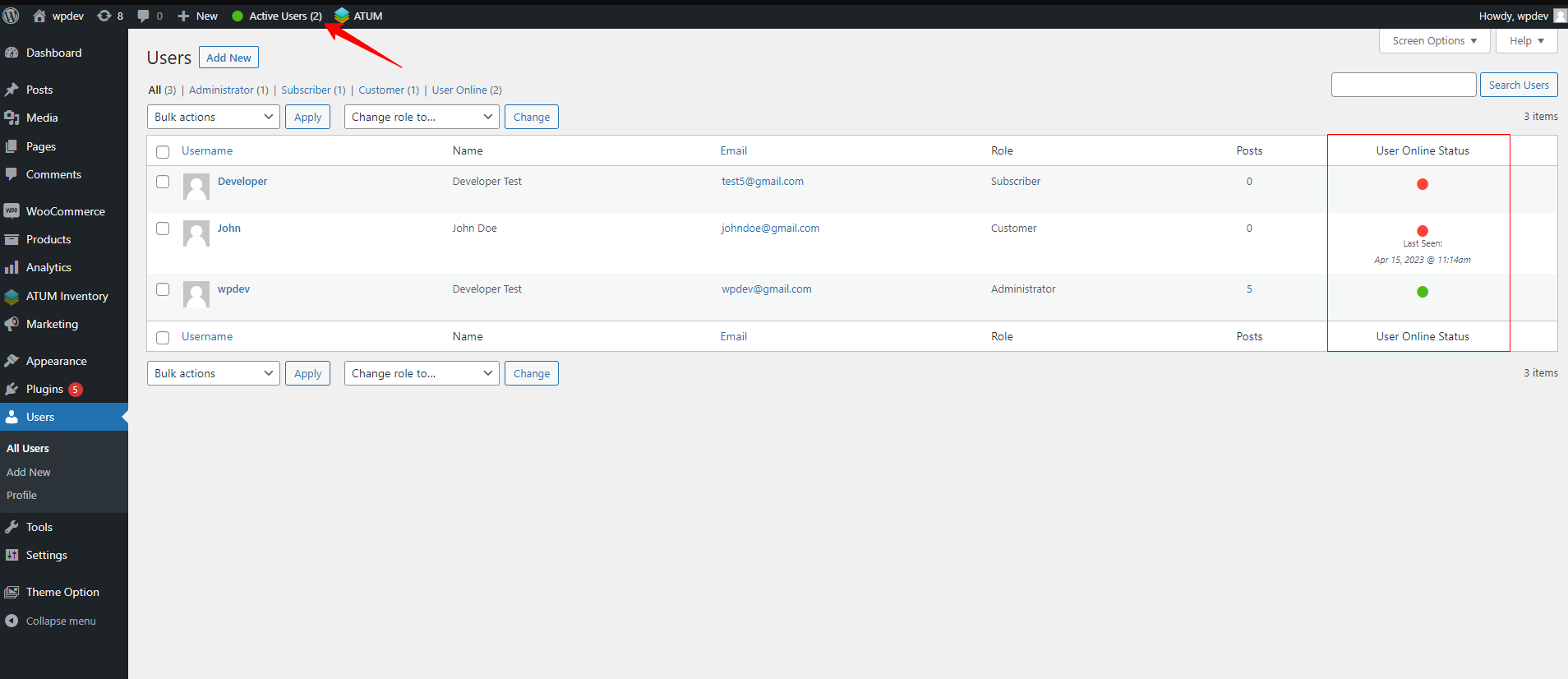Click the Theme Option icon
1568x679 pixels.
click(x=12, y=592)
